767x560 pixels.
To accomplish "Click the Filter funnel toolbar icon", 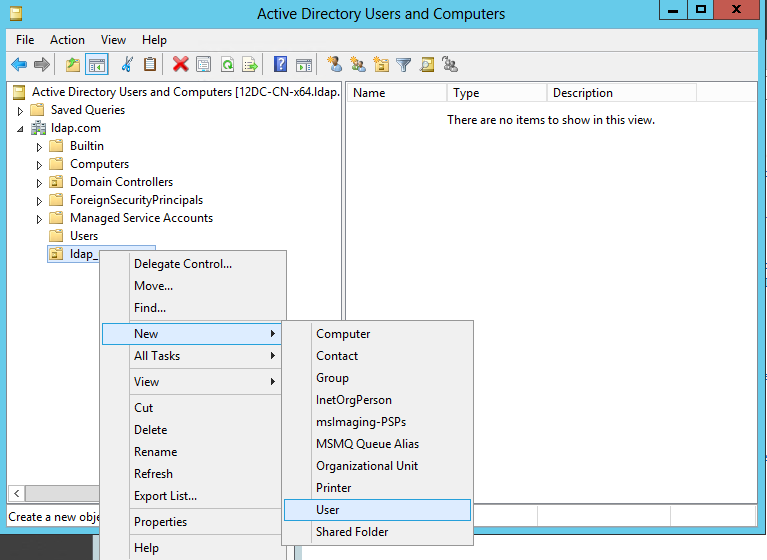I will [404, 65].
